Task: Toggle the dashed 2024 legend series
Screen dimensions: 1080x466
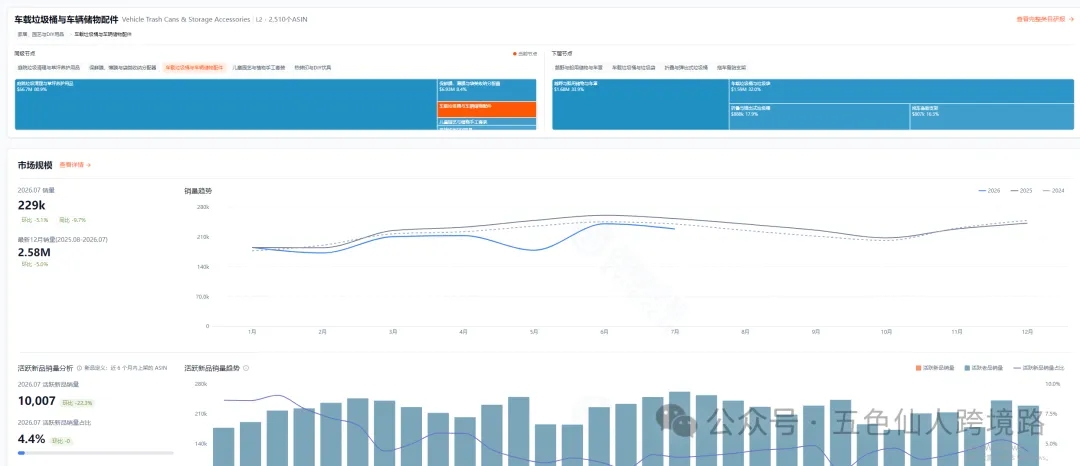Action: point(1054,191)
